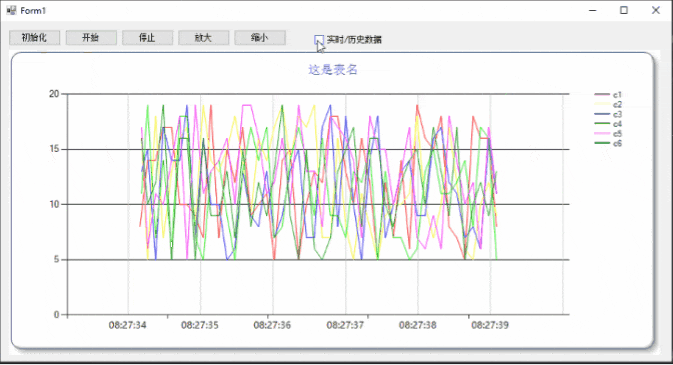This screenshot has height=365, width=673.
Task: Maximize the Form1 window
Action: 624,10
